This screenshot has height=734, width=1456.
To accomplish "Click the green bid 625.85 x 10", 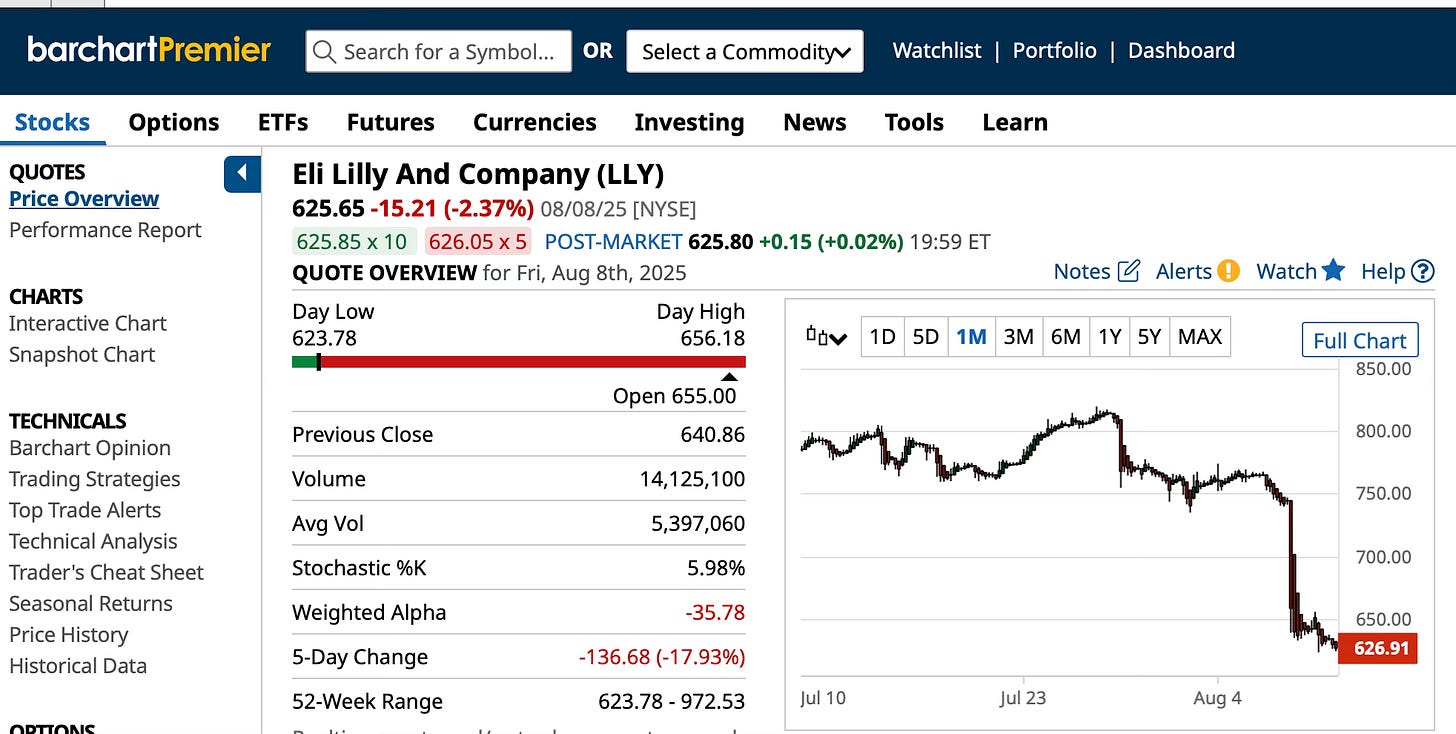I will coord(352,241).
